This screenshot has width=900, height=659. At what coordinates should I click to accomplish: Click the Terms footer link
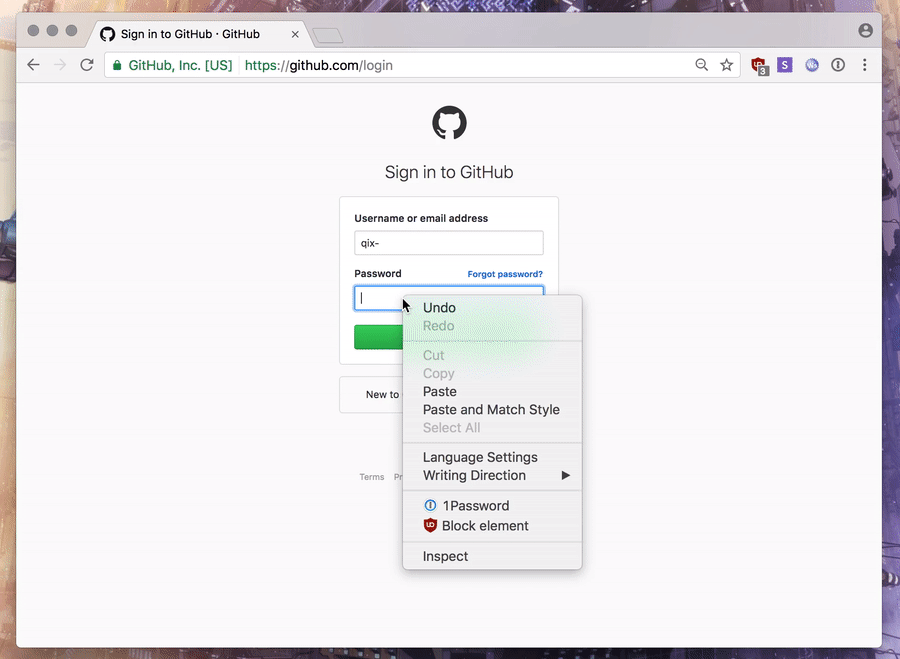tap(372, 477)
